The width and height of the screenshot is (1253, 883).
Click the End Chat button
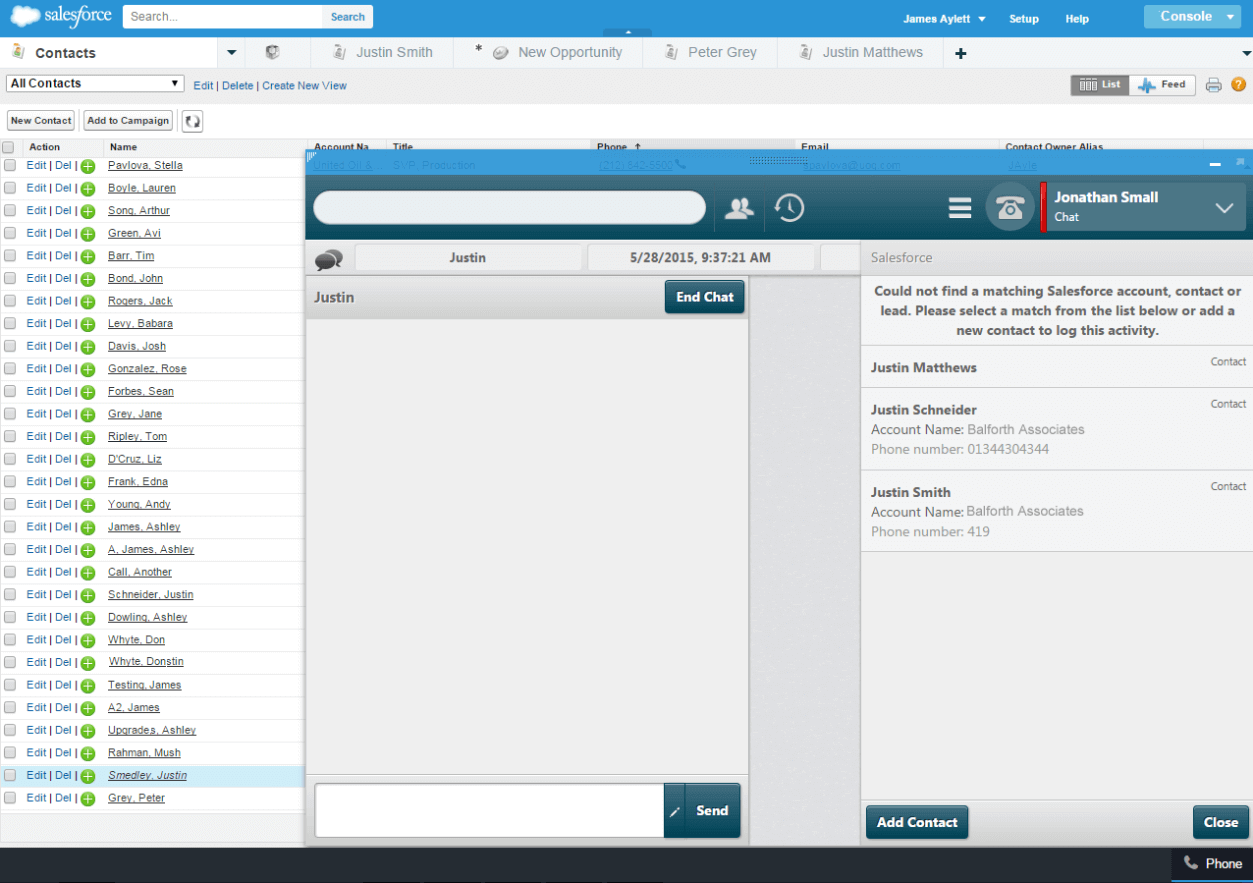click(x=705, y=297)
